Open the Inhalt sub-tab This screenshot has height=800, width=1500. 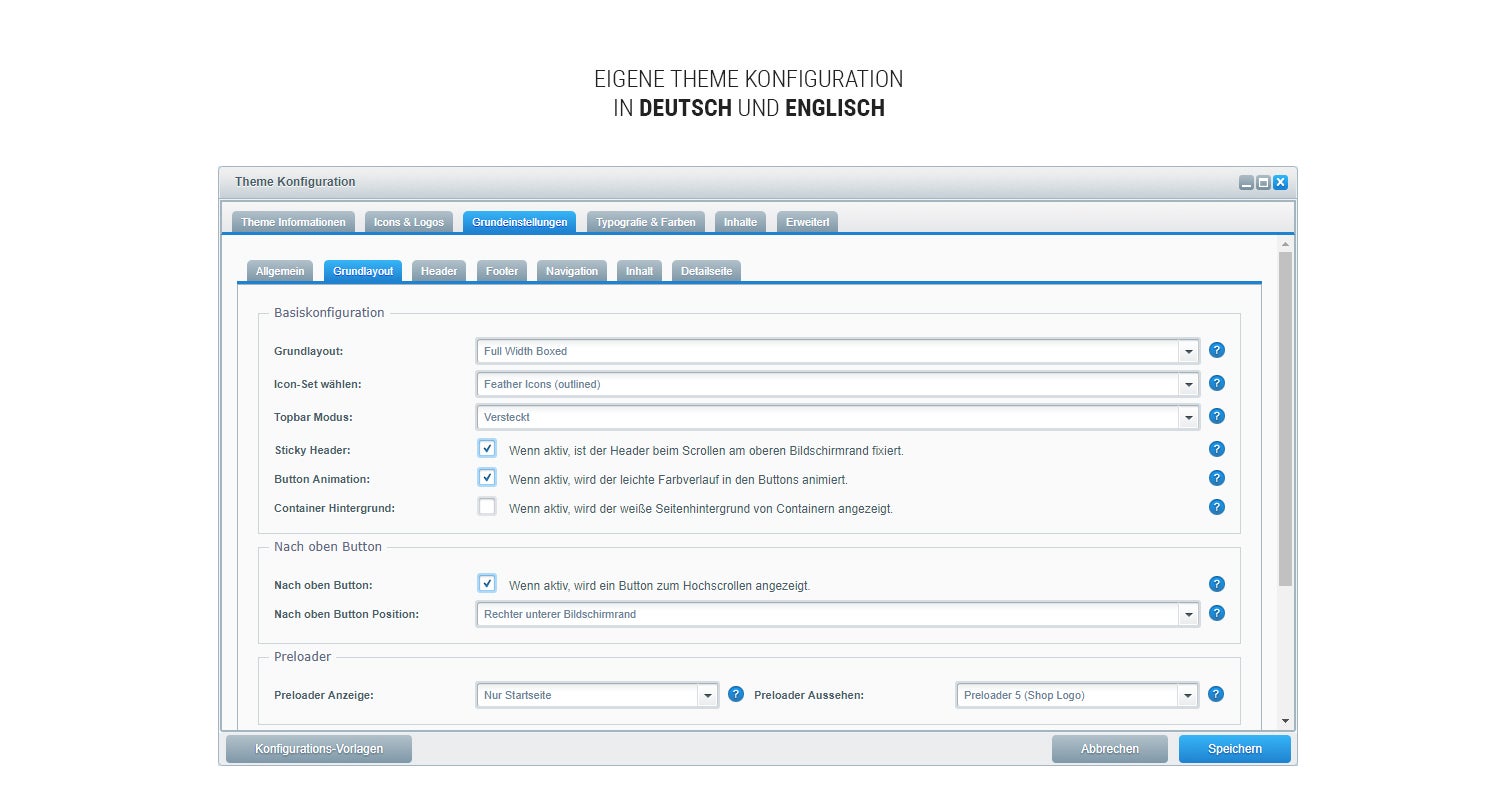pos(640,271)
